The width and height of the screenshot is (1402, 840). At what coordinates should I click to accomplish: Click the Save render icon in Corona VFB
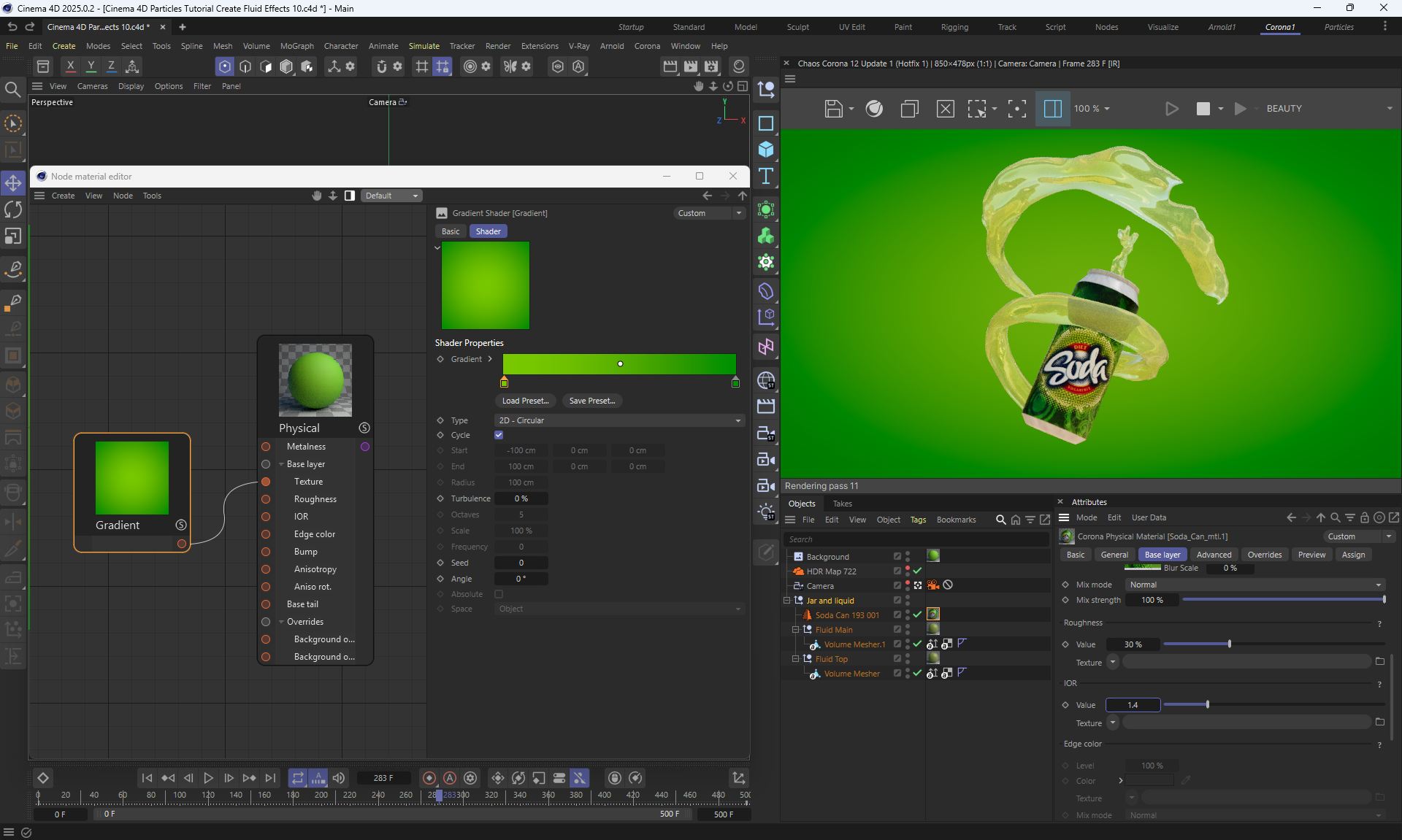pos(833,109)
